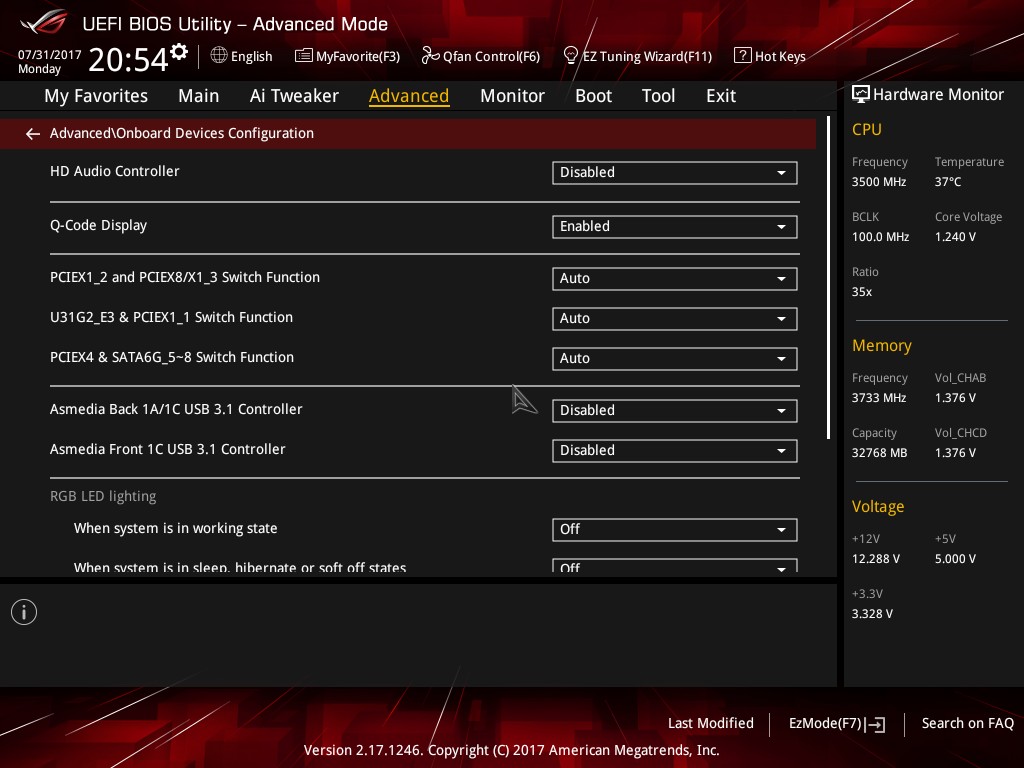The height and width of the screenshot is (768, 1024).
Task: Click the back arrow beside Advanced path
Action: [33, 134]
